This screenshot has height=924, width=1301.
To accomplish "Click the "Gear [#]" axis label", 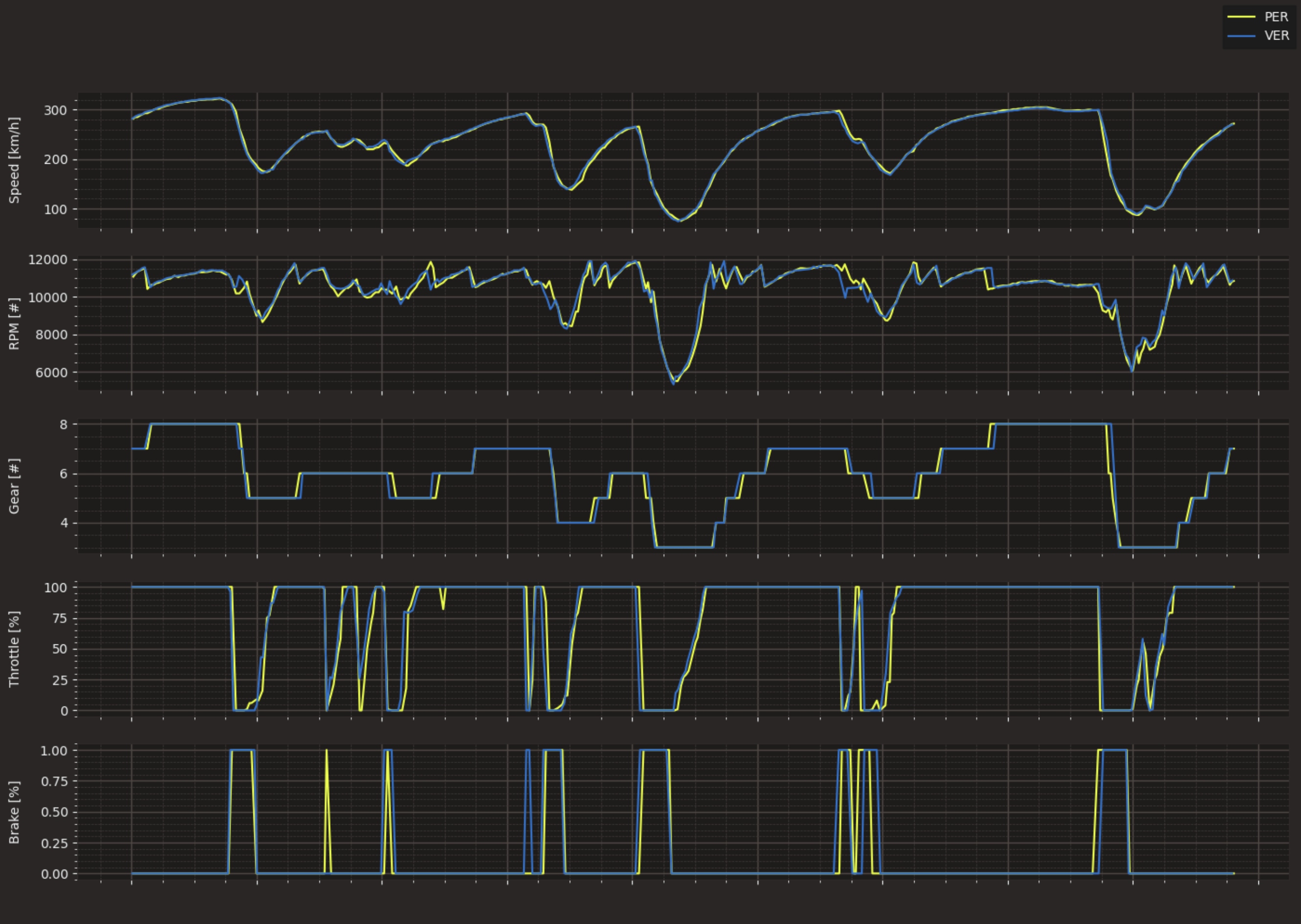I will 14,486.
